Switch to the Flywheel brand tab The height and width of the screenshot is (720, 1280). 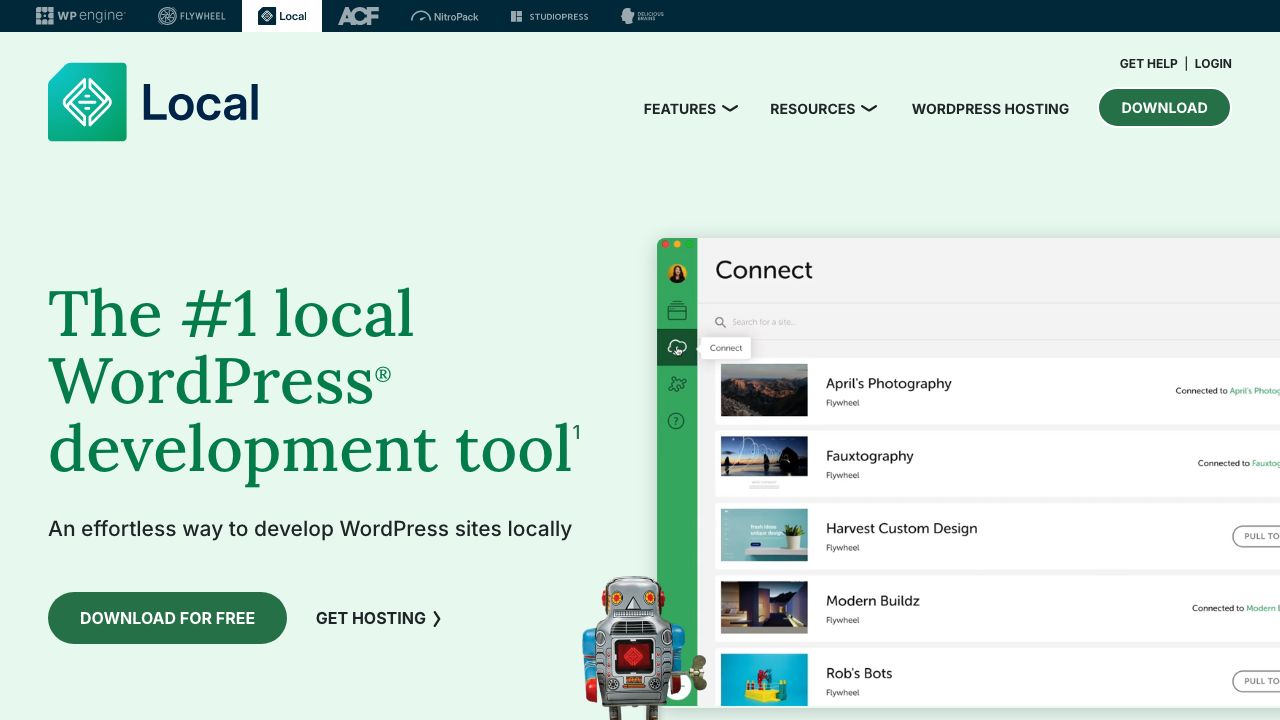click(x=191, y=16)
